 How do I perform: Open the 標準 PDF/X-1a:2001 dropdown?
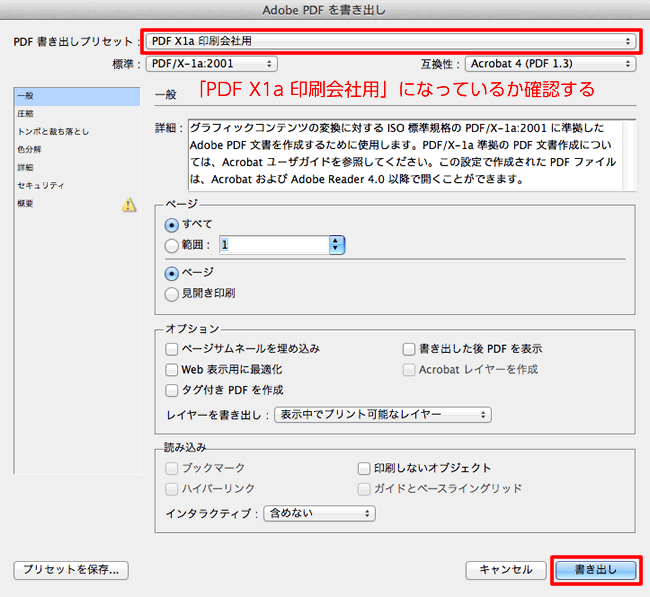pos(211,64)
